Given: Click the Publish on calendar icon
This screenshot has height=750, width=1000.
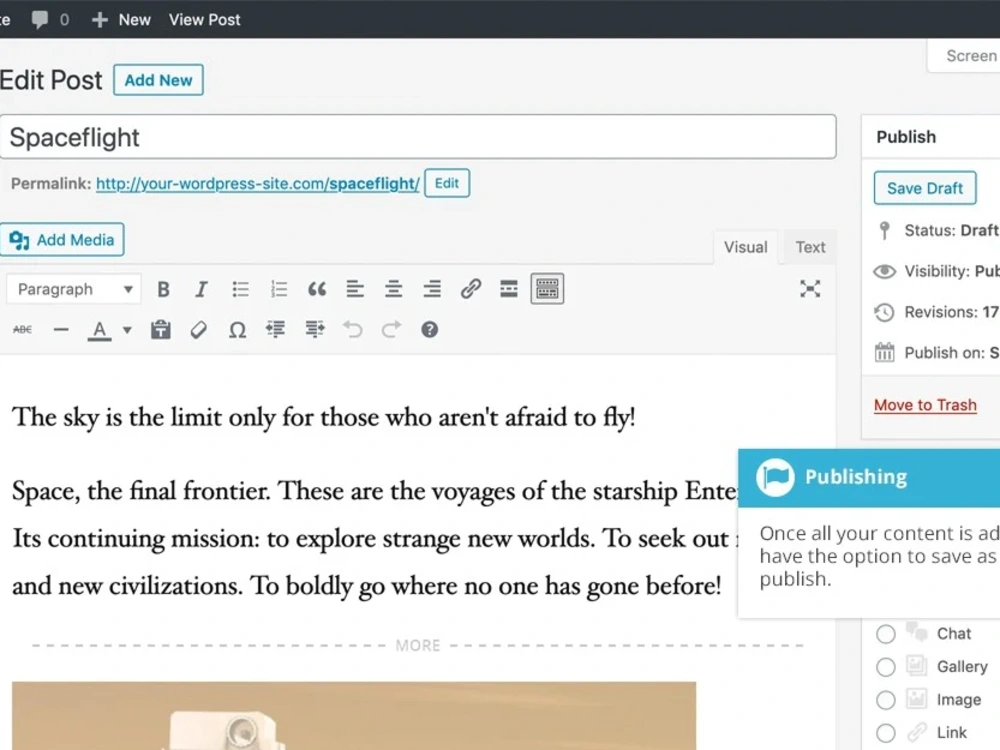Looking at the screenshot, I should (884, 352).
